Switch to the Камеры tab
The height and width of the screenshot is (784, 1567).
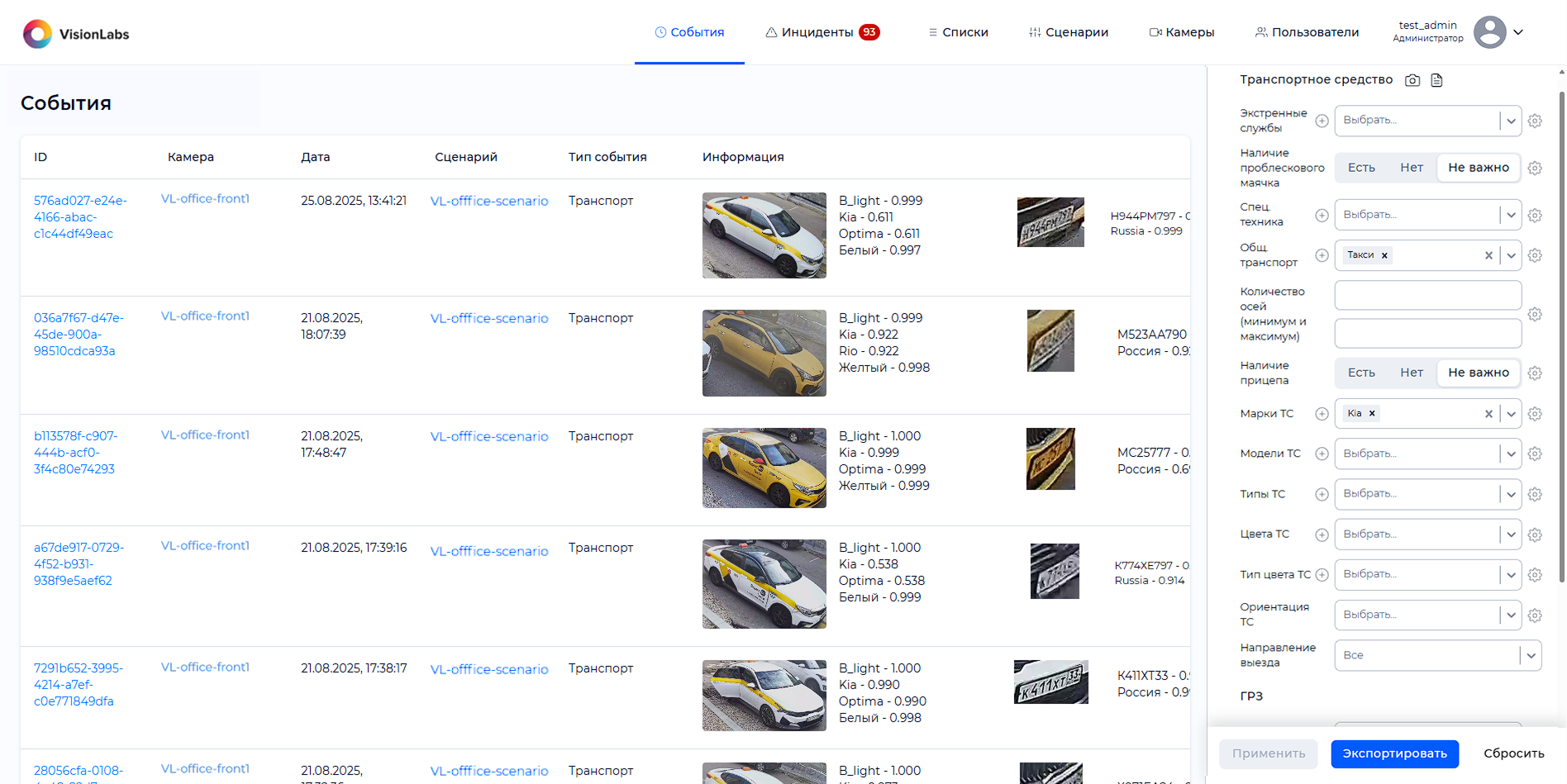[1181, 32]
